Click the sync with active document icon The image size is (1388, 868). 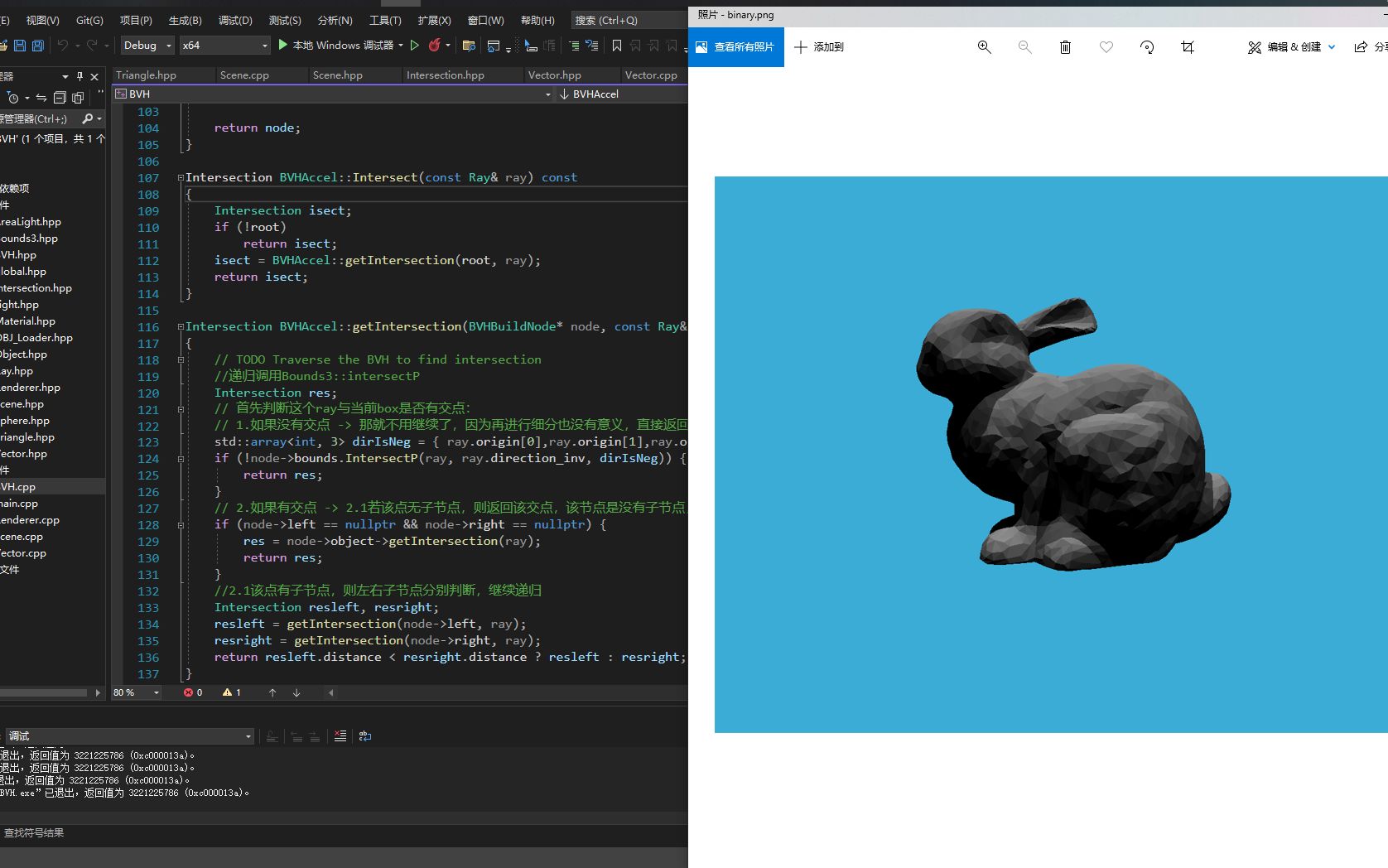click(41, 98)
